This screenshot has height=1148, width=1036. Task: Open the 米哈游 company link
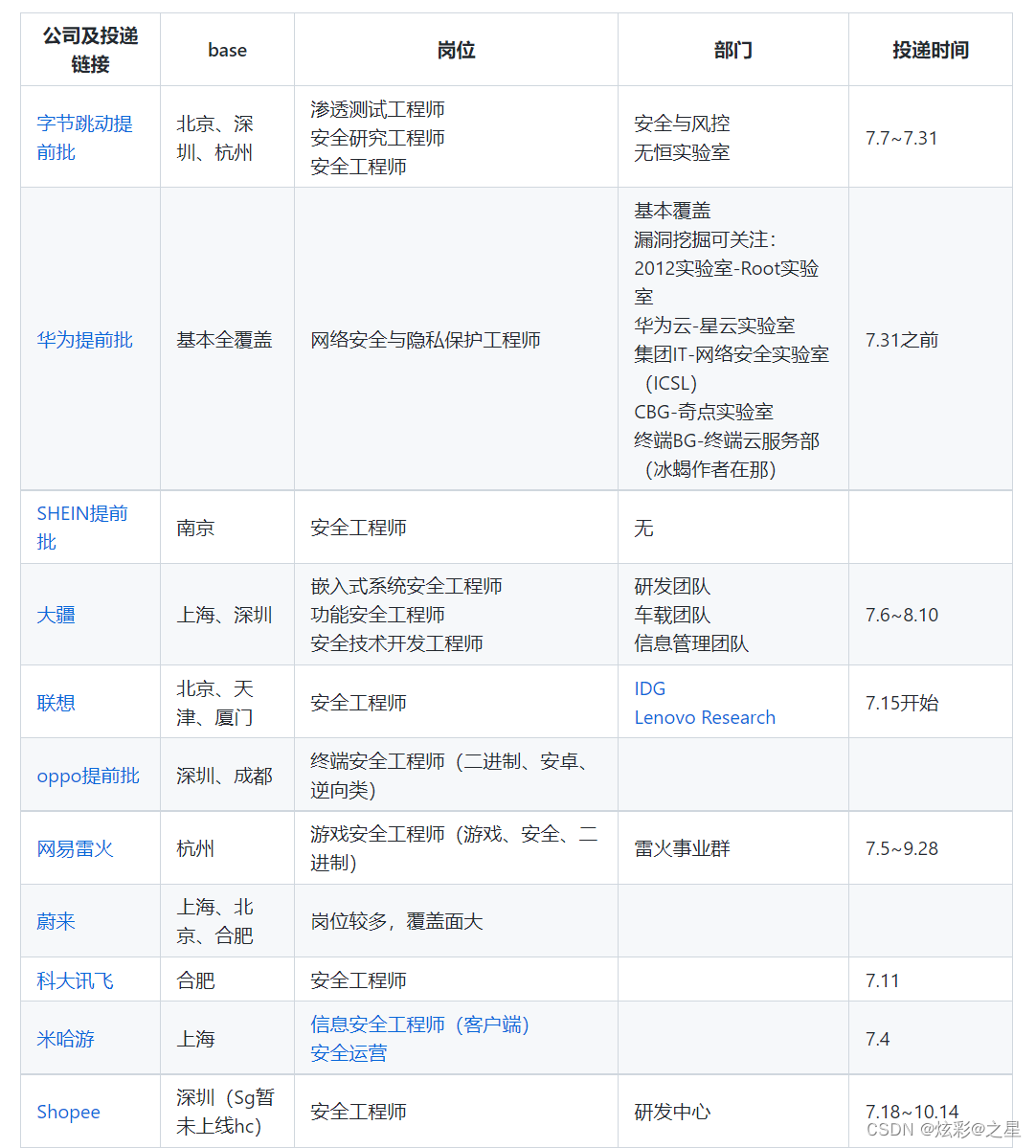pos(65,1039)
